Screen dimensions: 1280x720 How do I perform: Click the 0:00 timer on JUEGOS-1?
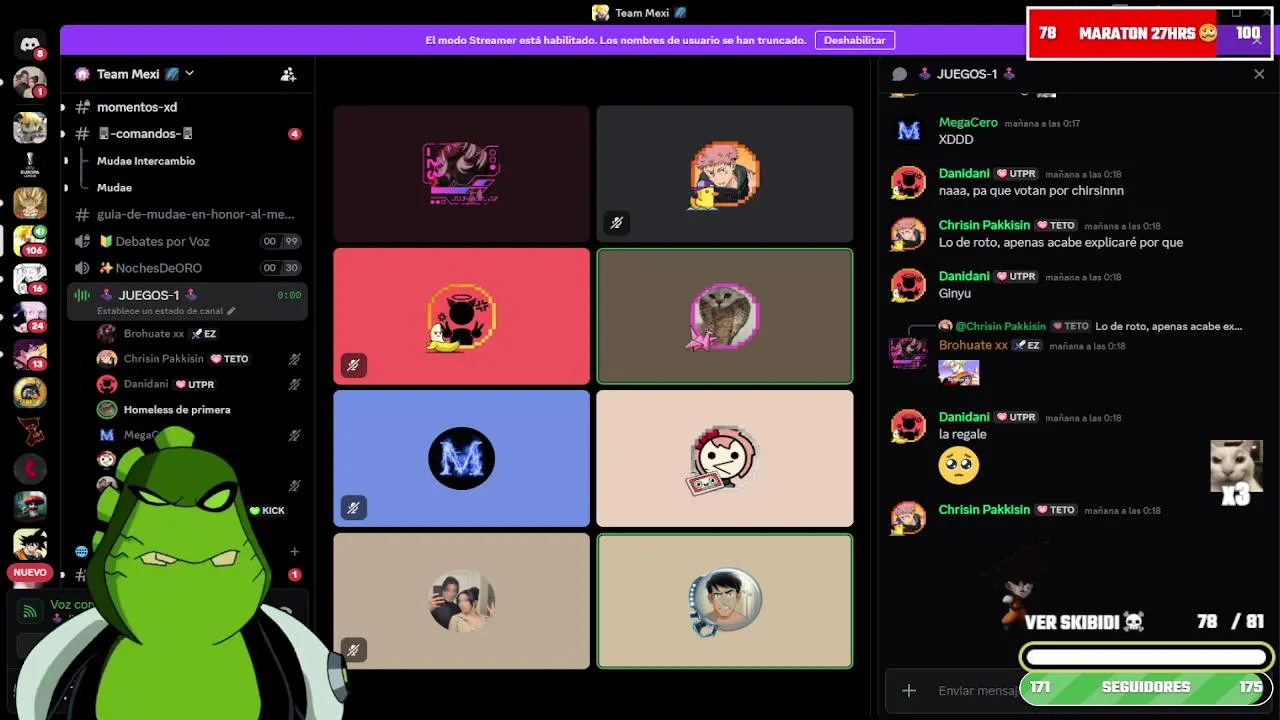(289, 295)
